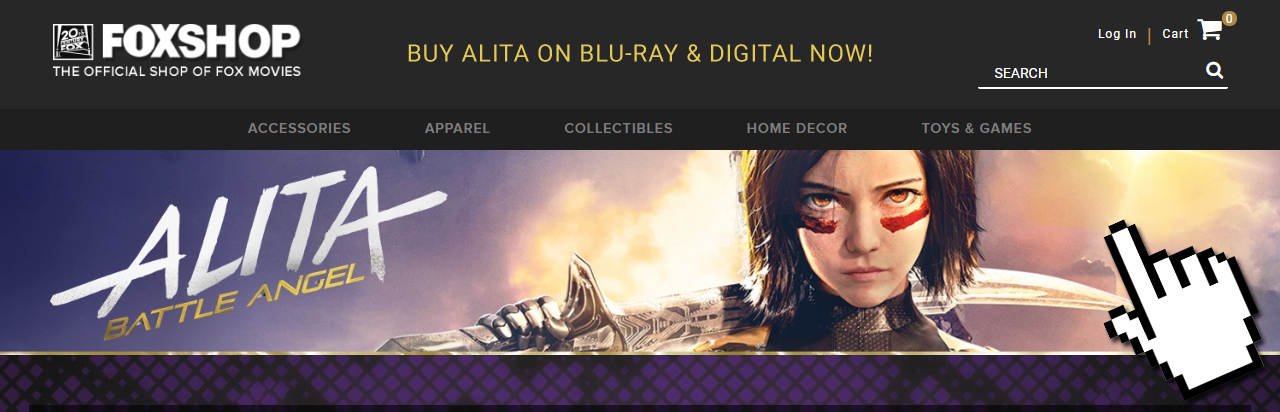Click the Log In link
Screen dimensions: 1280x412
[x=1117, y=34]
